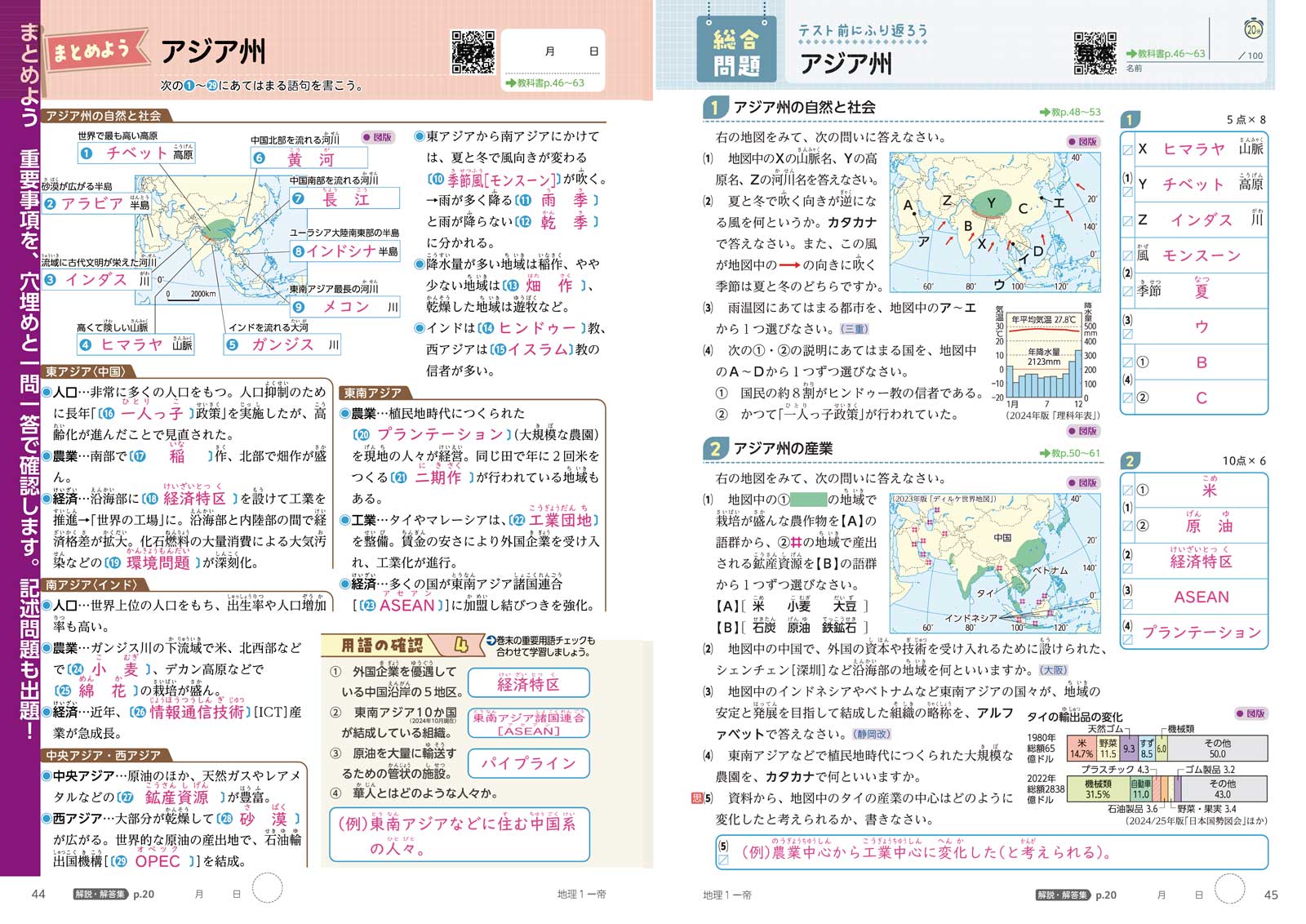The height and width of the screenshot is (924, 1306).
Task: Click the 機械類 31.5% bar segment
Action: coord(1098,789)
